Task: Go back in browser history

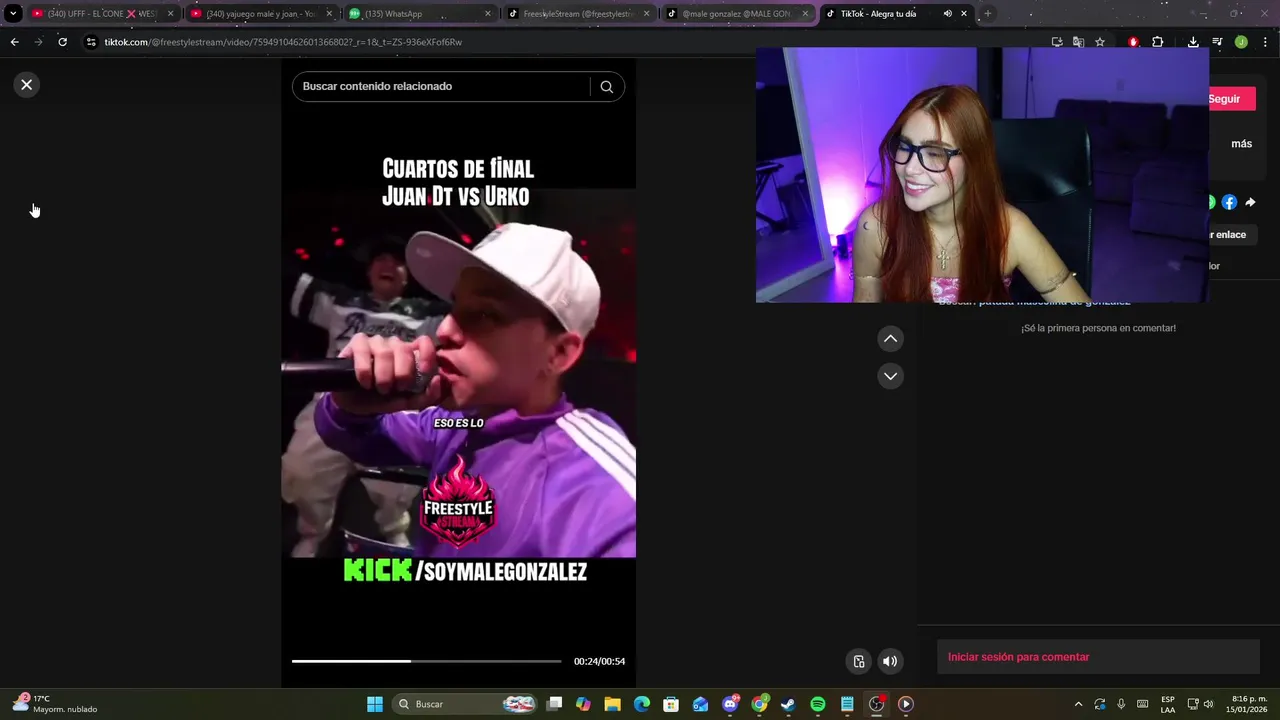Action: click(14, 42)
